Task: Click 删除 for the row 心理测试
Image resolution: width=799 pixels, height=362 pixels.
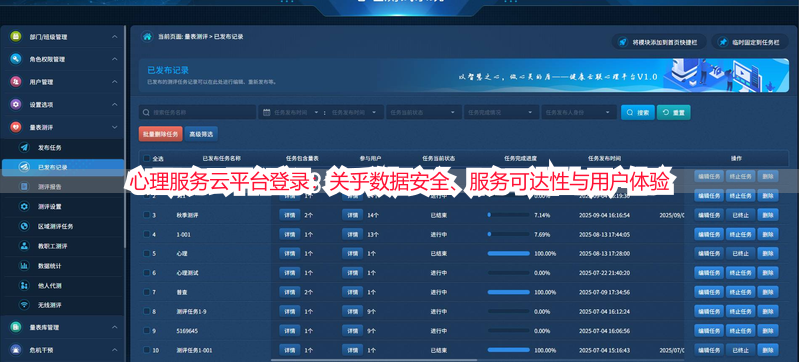Action: [767, 273]
